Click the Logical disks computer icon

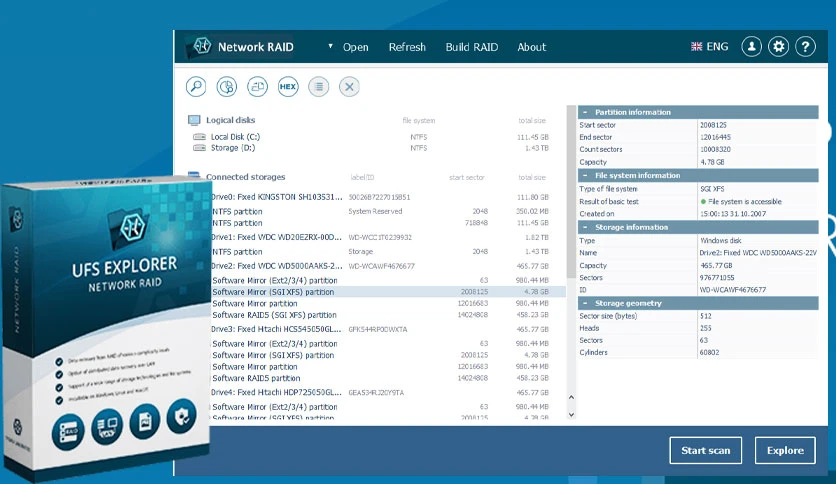(194, 120)
